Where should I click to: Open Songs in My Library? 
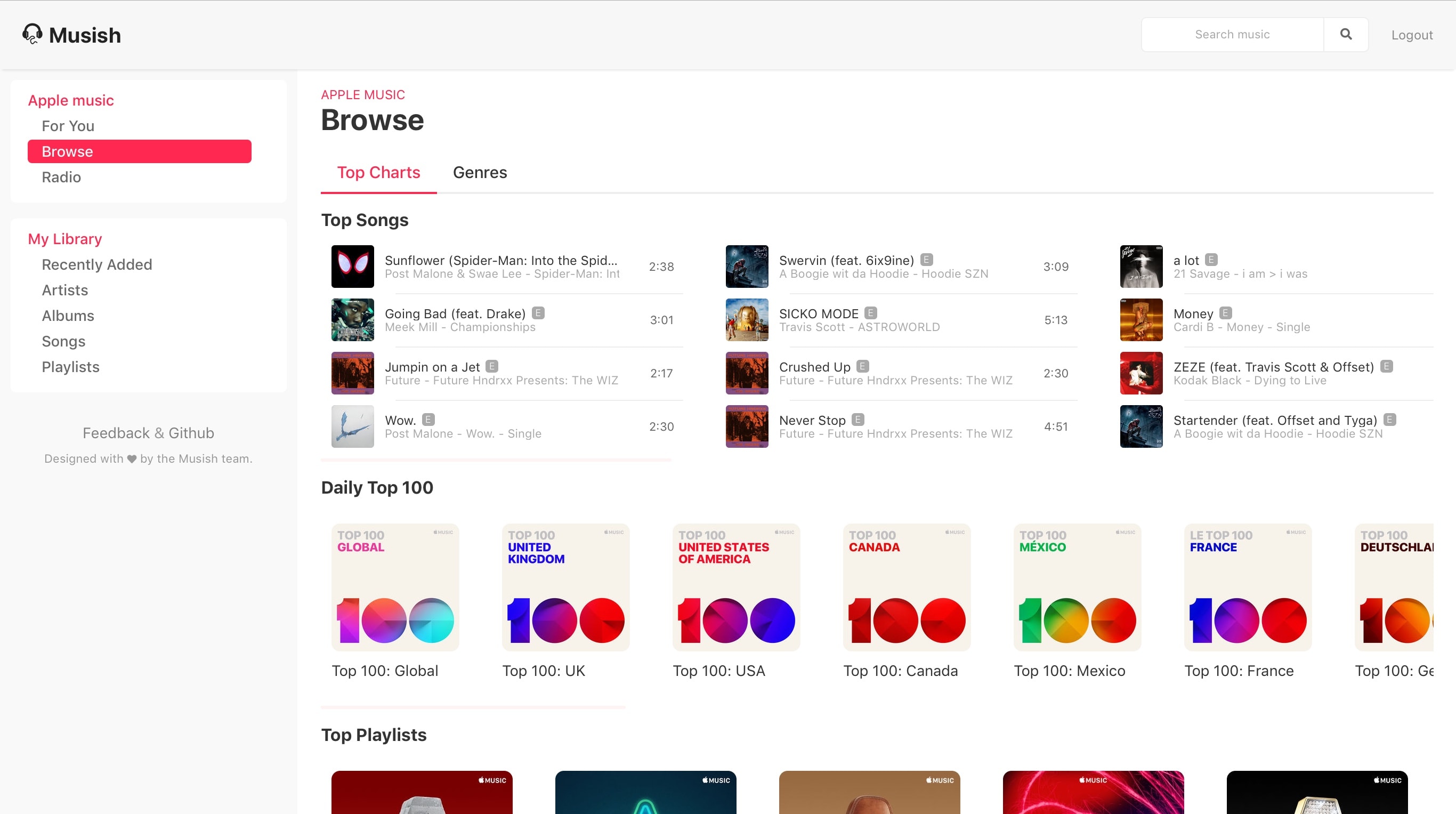tap(63, 341)
